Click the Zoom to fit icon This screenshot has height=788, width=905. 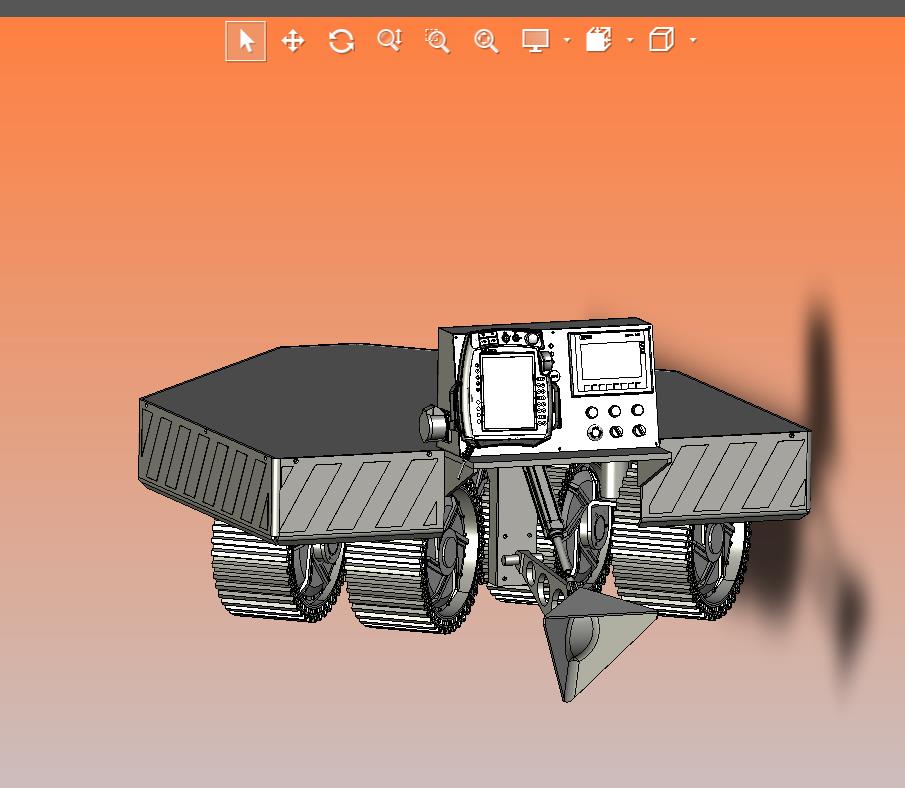pyautogui.click(x=486, y=42)
